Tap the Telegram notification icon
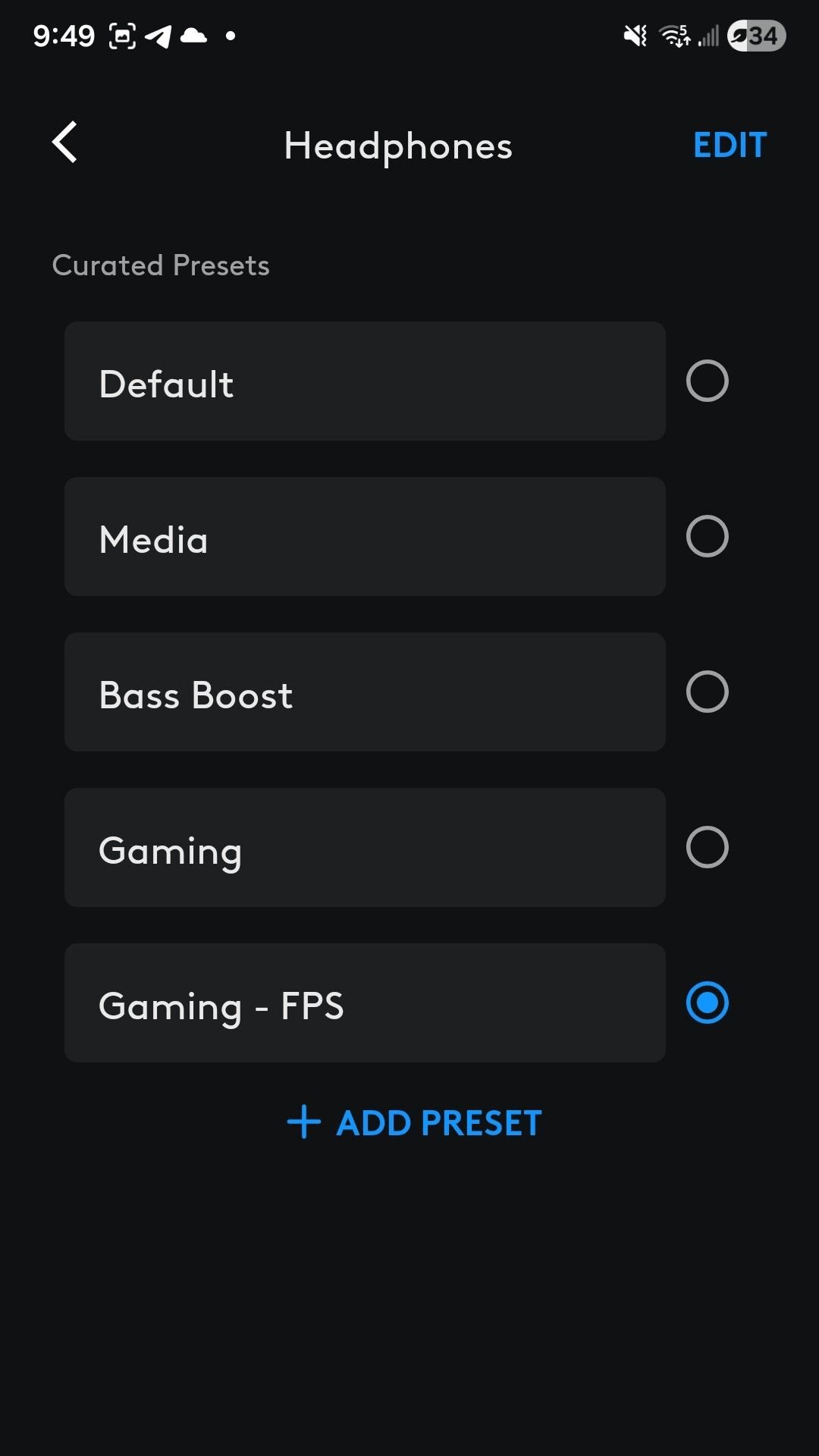819x1456 pixels. 158,36
